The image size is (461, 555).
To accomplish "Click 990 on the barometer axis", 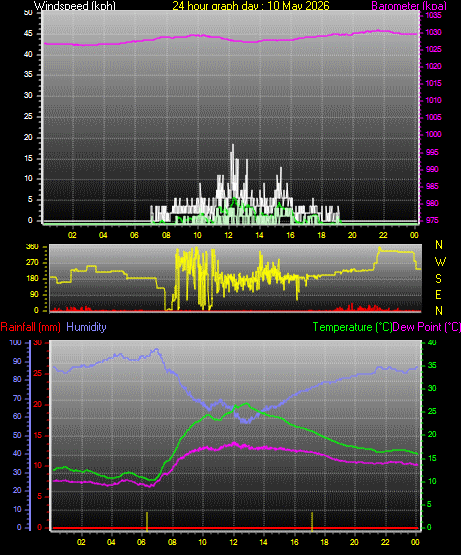I will pyautogui.click(x=432, y=169).
